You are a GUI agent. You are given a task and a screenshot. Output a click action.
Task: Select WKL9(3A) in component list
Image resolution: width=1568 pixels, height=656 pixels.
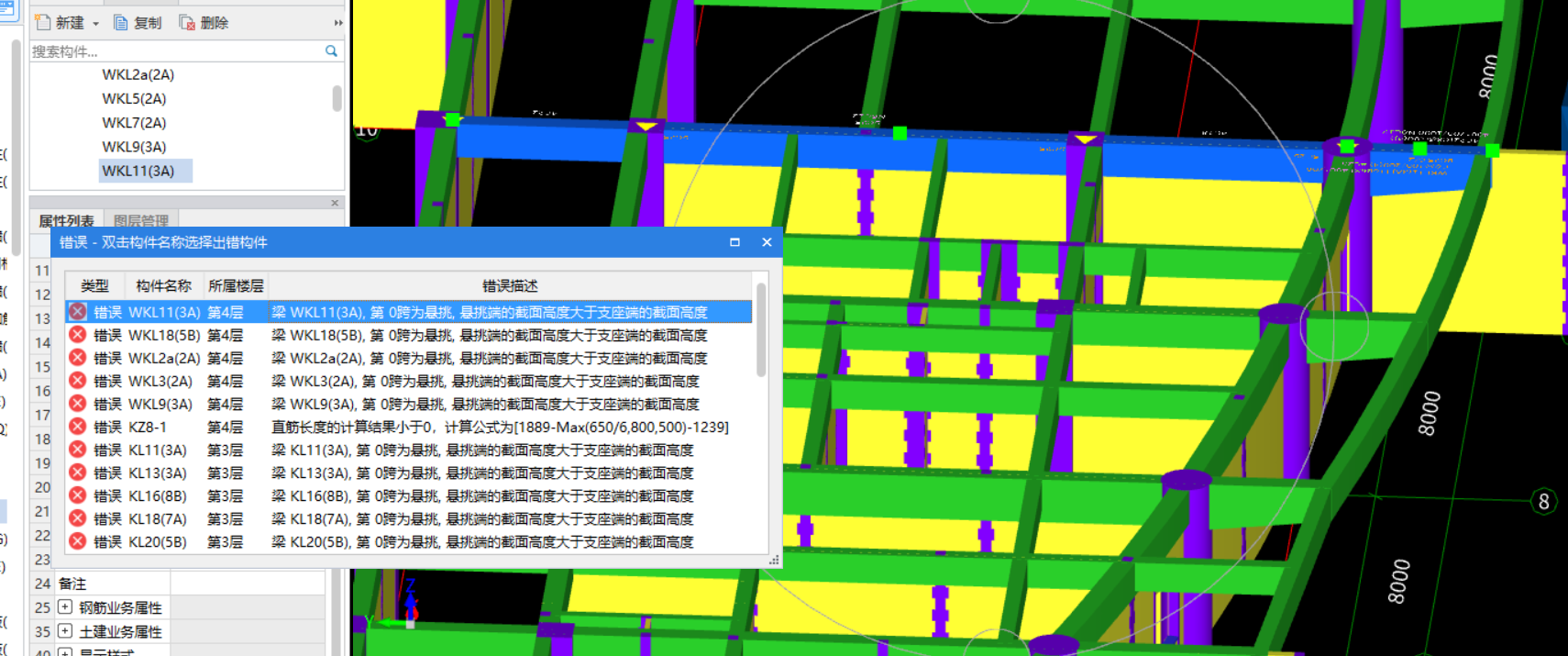click(134, 147)
